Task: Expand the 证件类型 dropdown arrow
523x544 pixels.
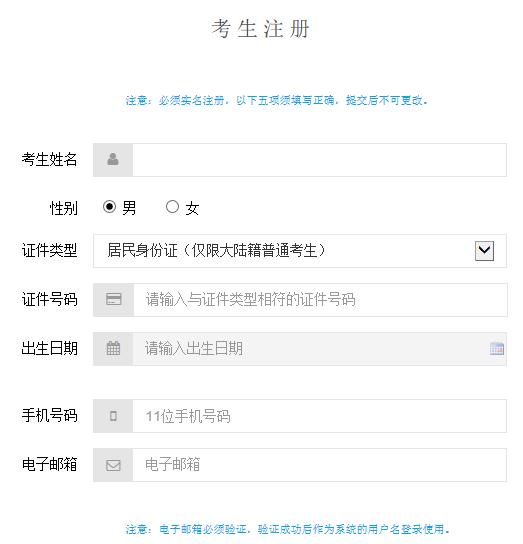Action: [484, 250]
